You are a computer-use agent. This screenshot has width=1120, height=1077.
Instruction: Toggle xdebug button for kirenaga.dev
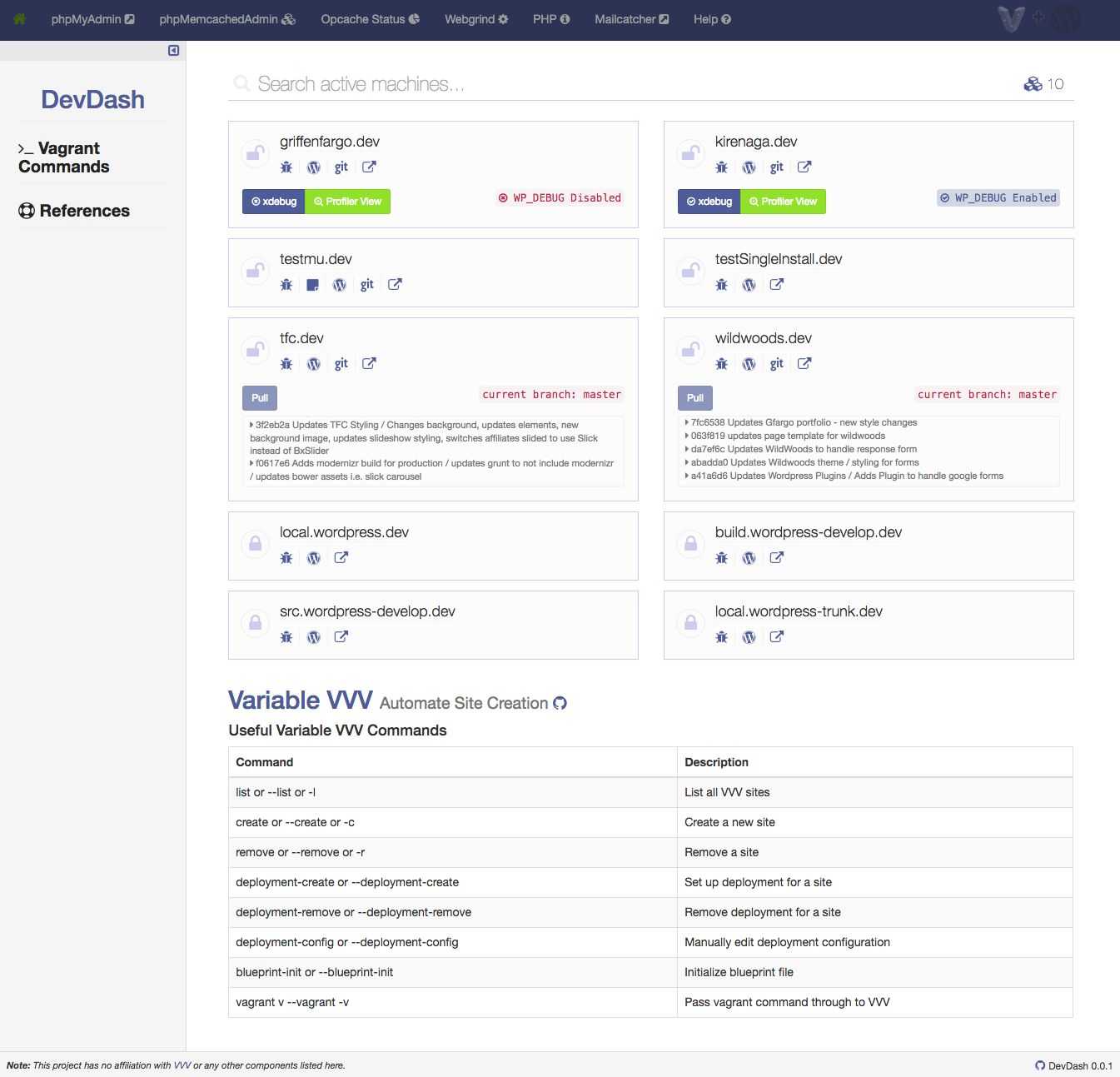709,202
